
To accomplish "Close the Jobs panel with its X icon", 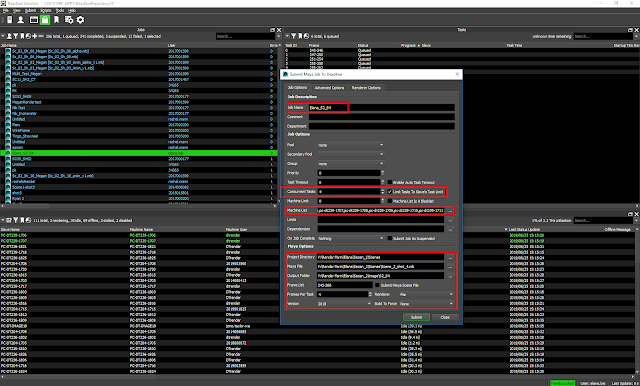I will (279, 30).
